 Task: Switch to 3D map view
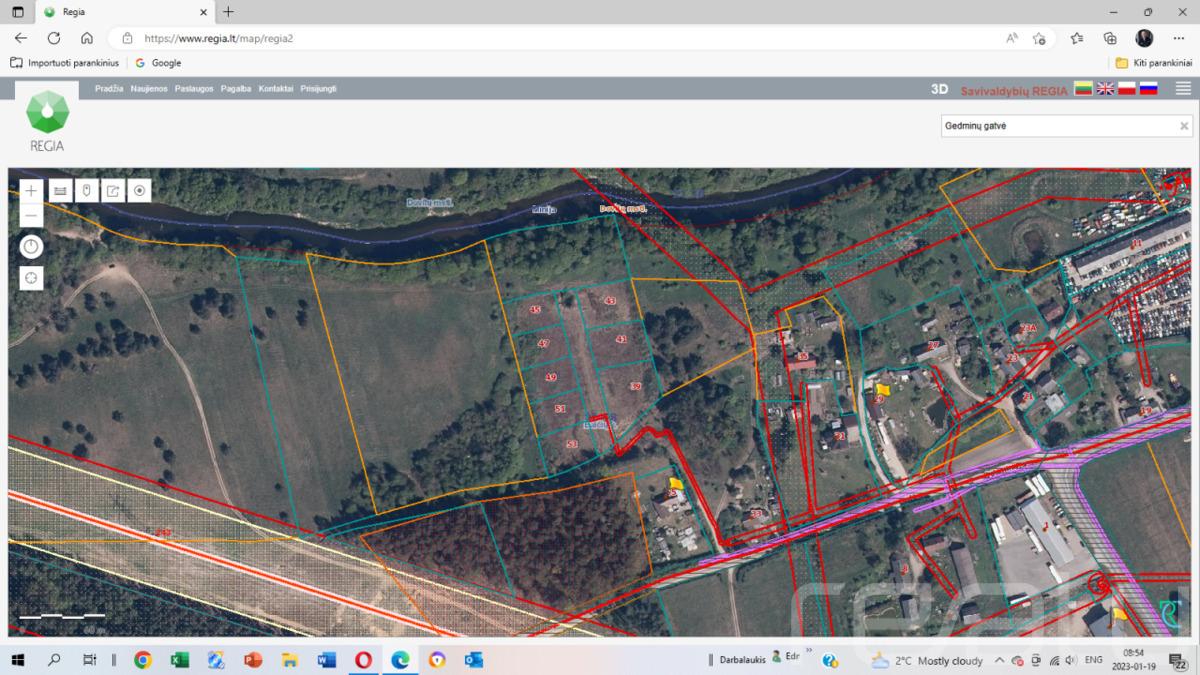pyautogui.click(x=939, y=89)
